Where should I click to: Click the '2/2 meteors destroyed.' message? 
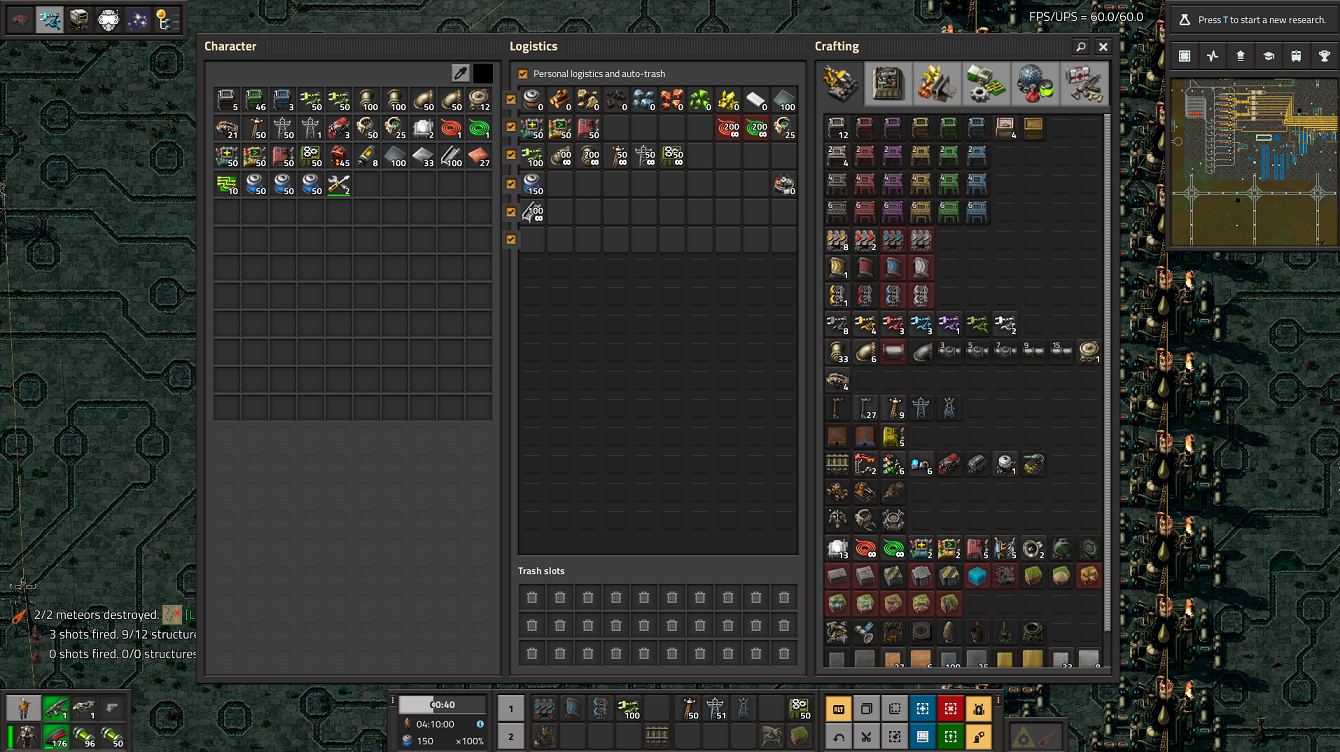(96, 615)
